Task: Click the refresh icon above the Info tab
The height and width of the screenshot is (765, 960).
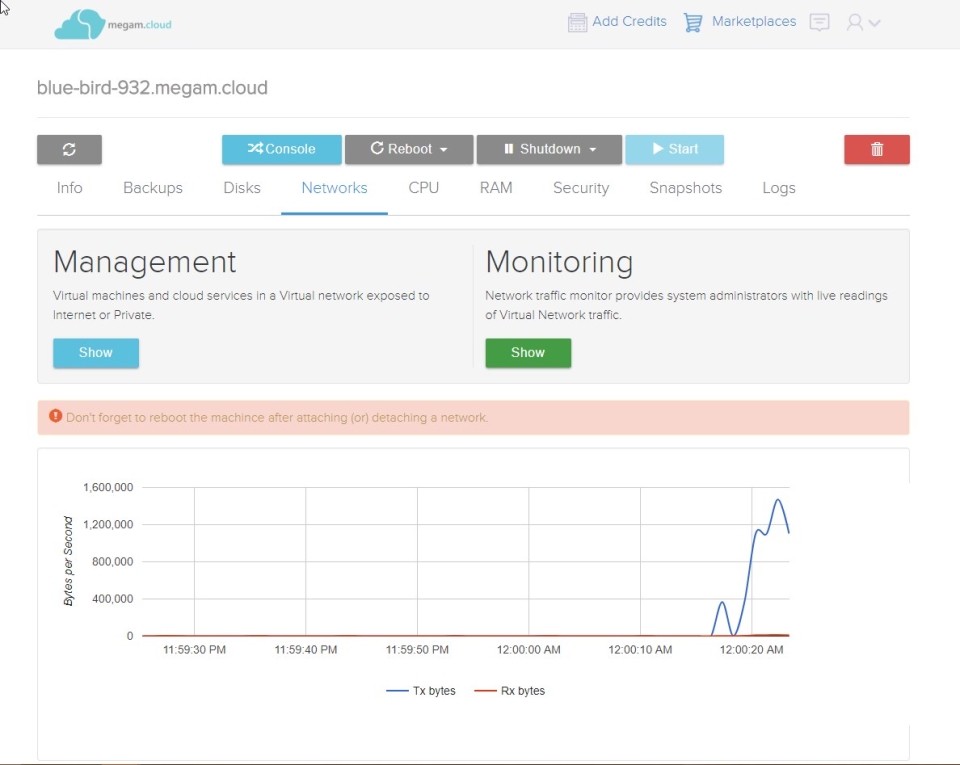Action: pyautogui.click(x=69, y=149)
